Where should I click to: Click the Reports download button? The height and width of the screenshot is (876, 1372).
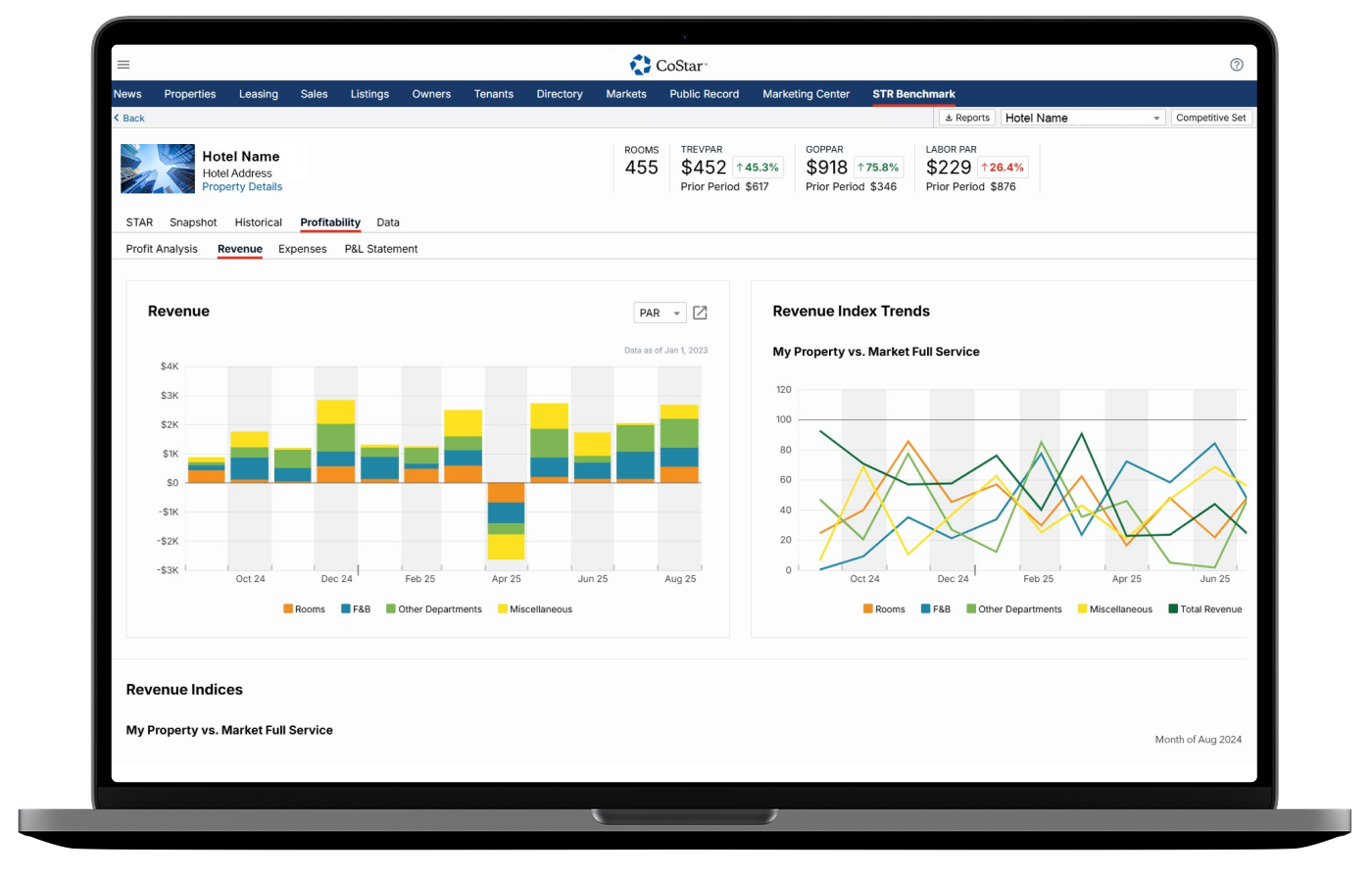pyautogui.click(x=966, y=118)
